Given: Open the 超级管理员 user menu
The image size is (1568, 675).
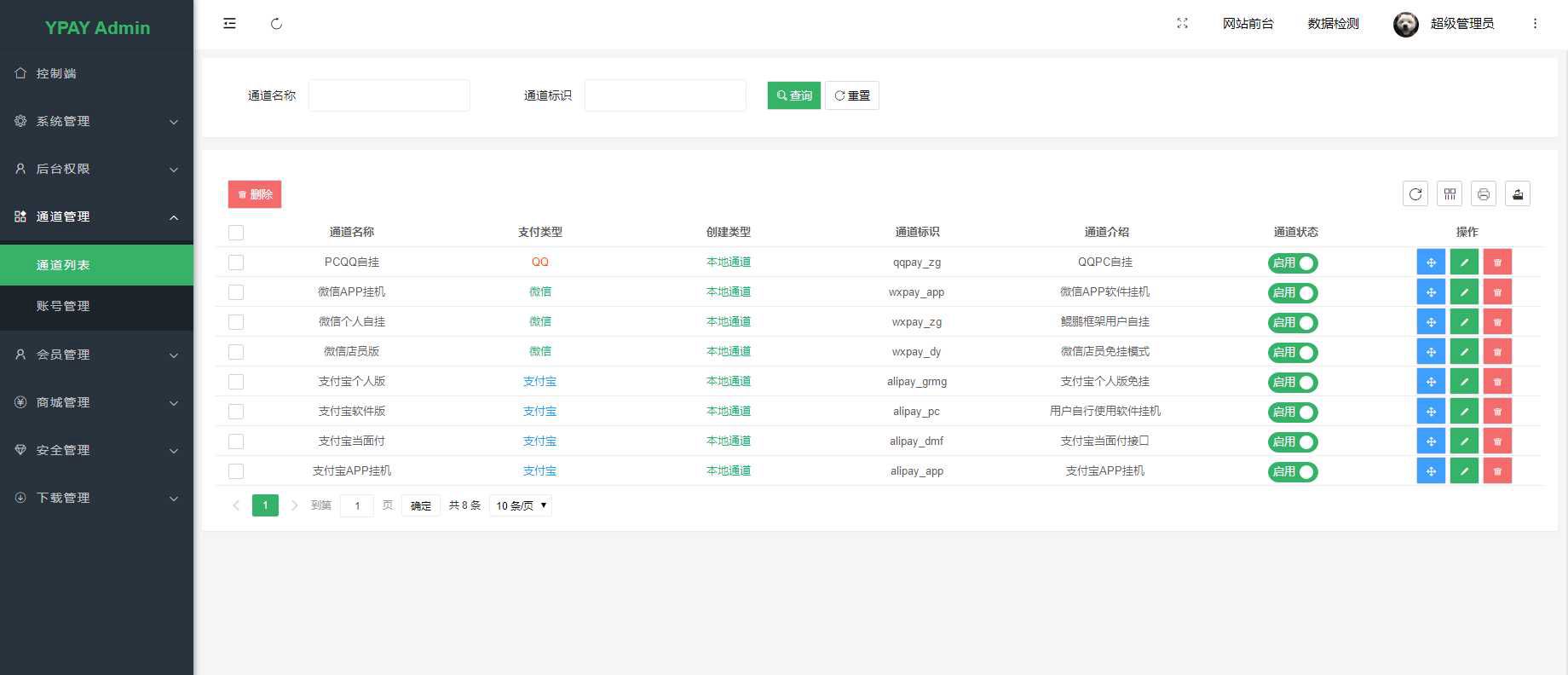Looking at the screenshot, I should click(1461, 24).
